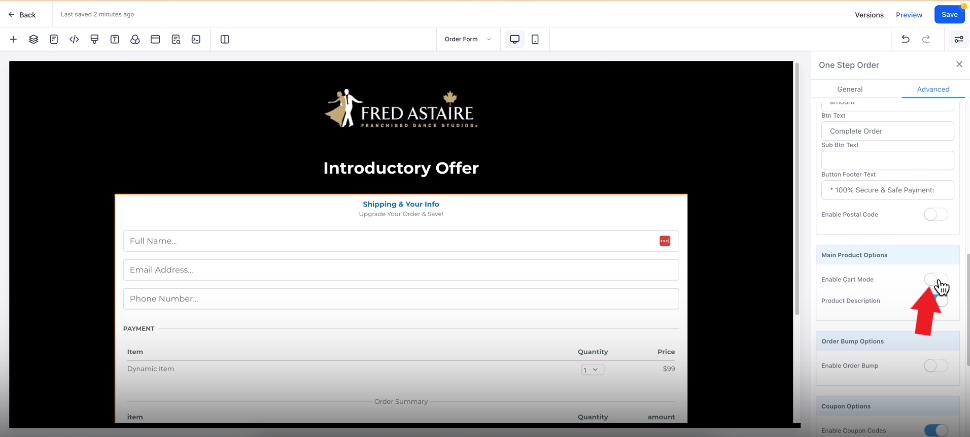Open the Order Form page dropdown
Viewport: 970px width, 437px height.
pyautogui.click(x=467, y=40)
